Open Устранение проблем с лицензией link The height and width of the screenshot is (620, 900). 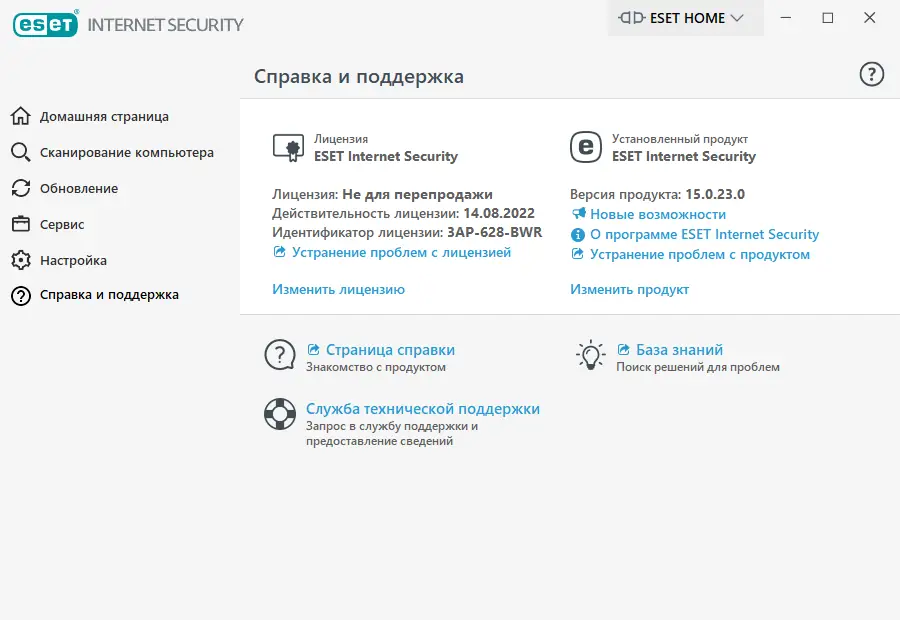coord(401,253)
